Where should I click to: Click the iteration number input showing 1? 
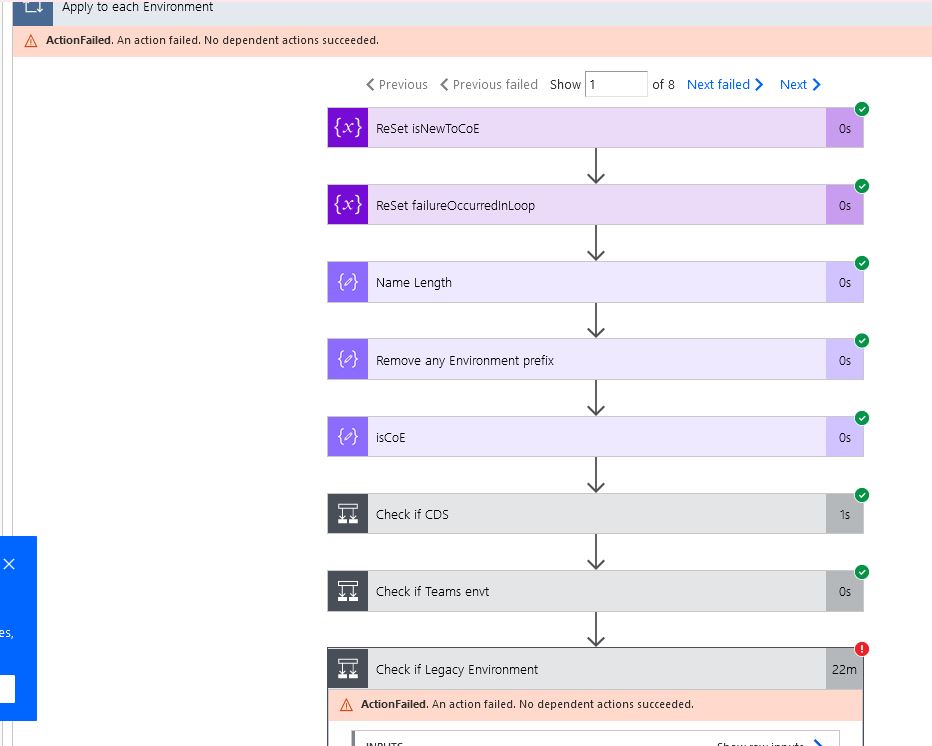616,84
